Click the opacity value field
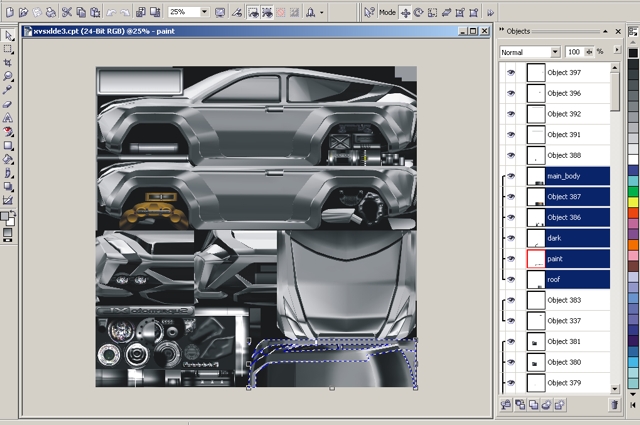The width and height of the screenshot is (640, 425). [x=574, y=51]
